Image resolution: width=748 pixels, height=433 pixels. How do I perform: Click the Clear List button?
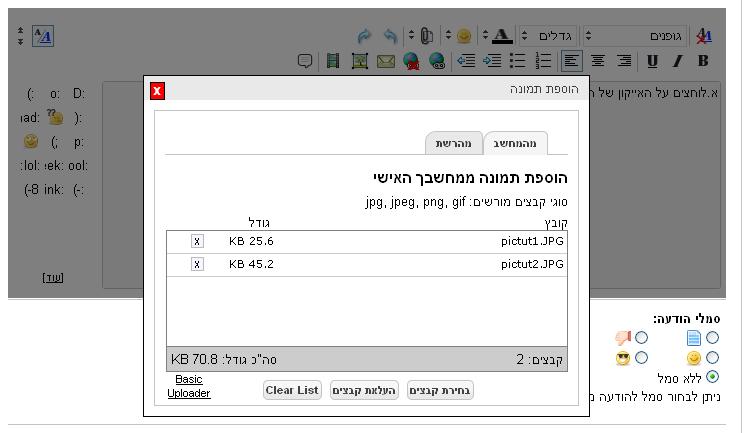[292, 390]
